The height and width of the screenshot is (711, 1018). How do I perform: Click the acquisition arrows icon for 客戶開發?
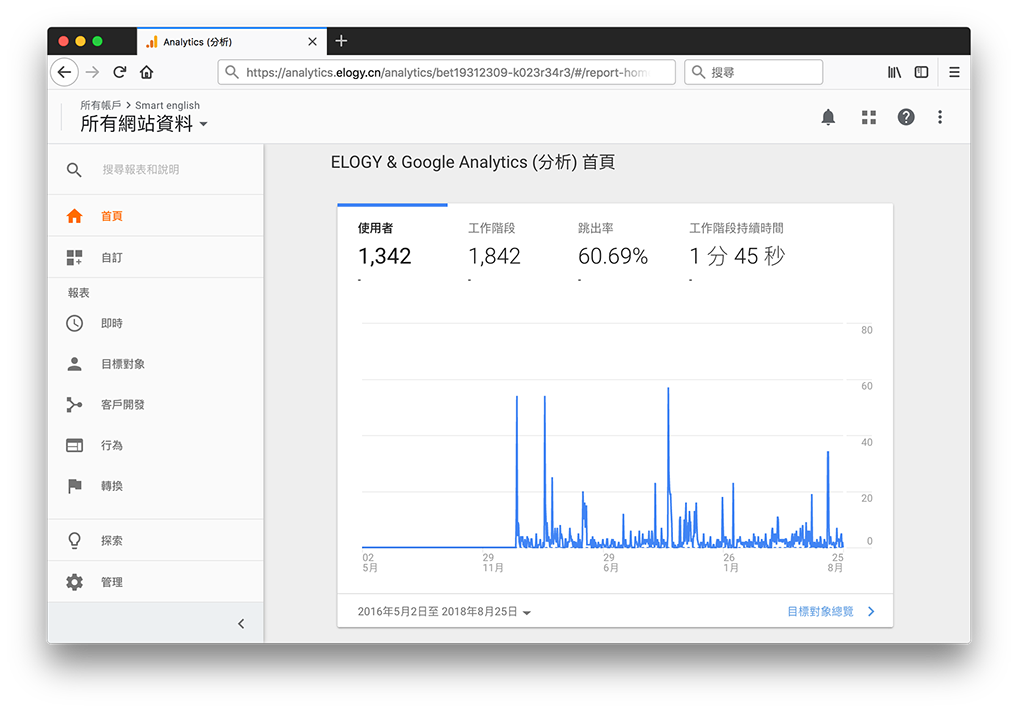pyautogui.click(x=75, y=405)
